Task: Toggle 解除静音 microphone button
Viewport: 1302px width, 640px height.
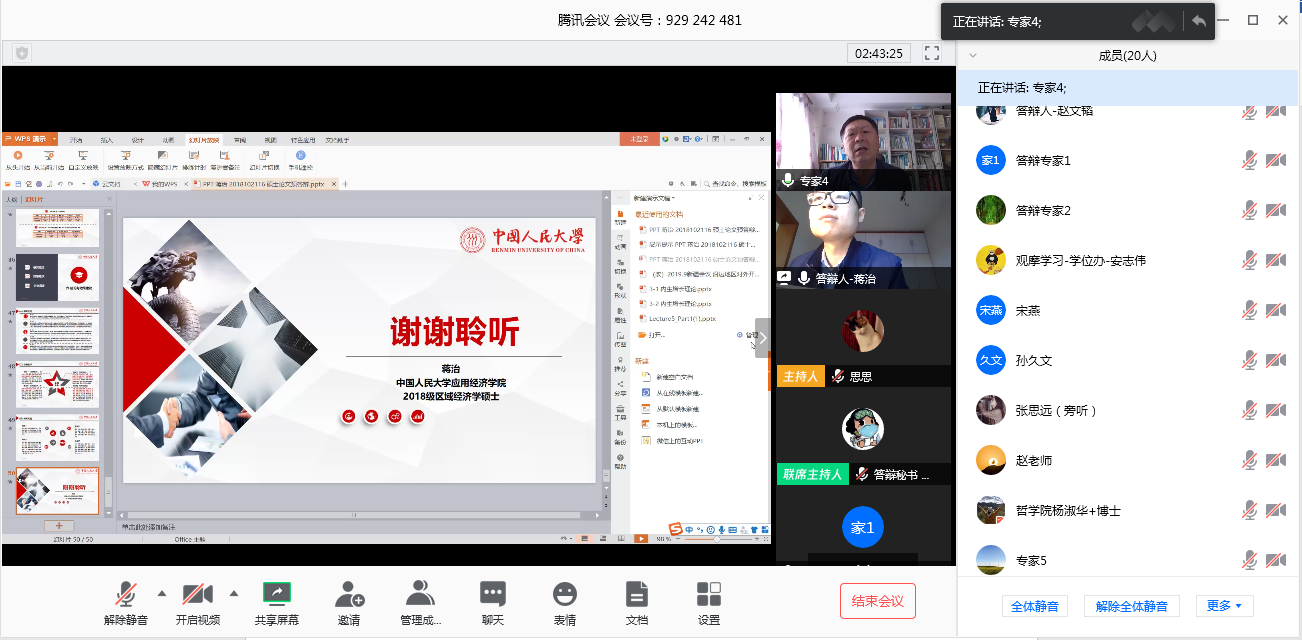Action: pyautogui.click(x=126, y=596)
